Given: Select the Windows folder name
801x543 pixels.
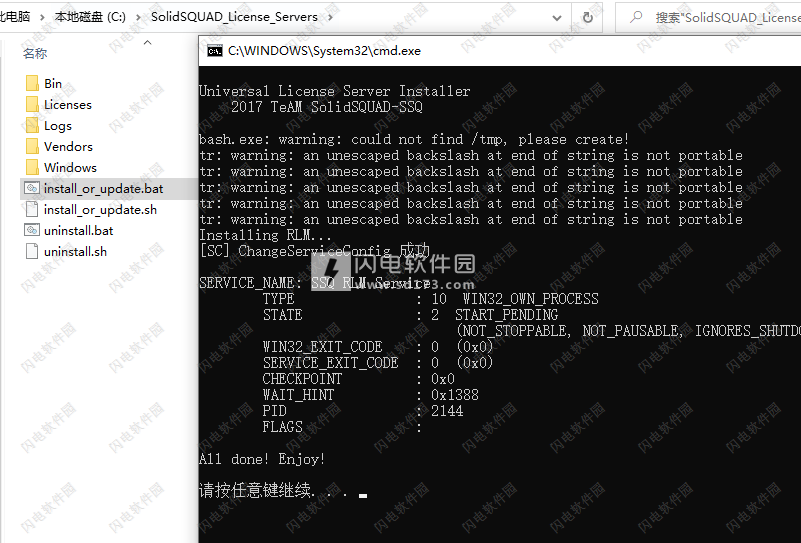Looking at the screenshot, I should (x=70, y=168).
